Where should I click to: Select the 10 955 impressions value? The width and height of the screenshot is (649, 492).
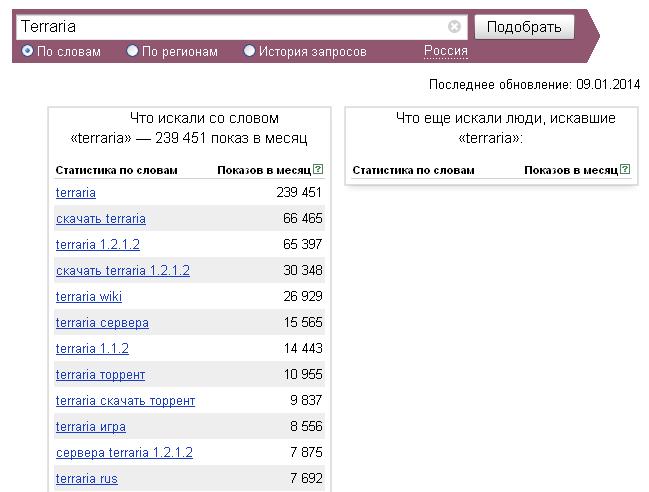click(x=303, y=374)
